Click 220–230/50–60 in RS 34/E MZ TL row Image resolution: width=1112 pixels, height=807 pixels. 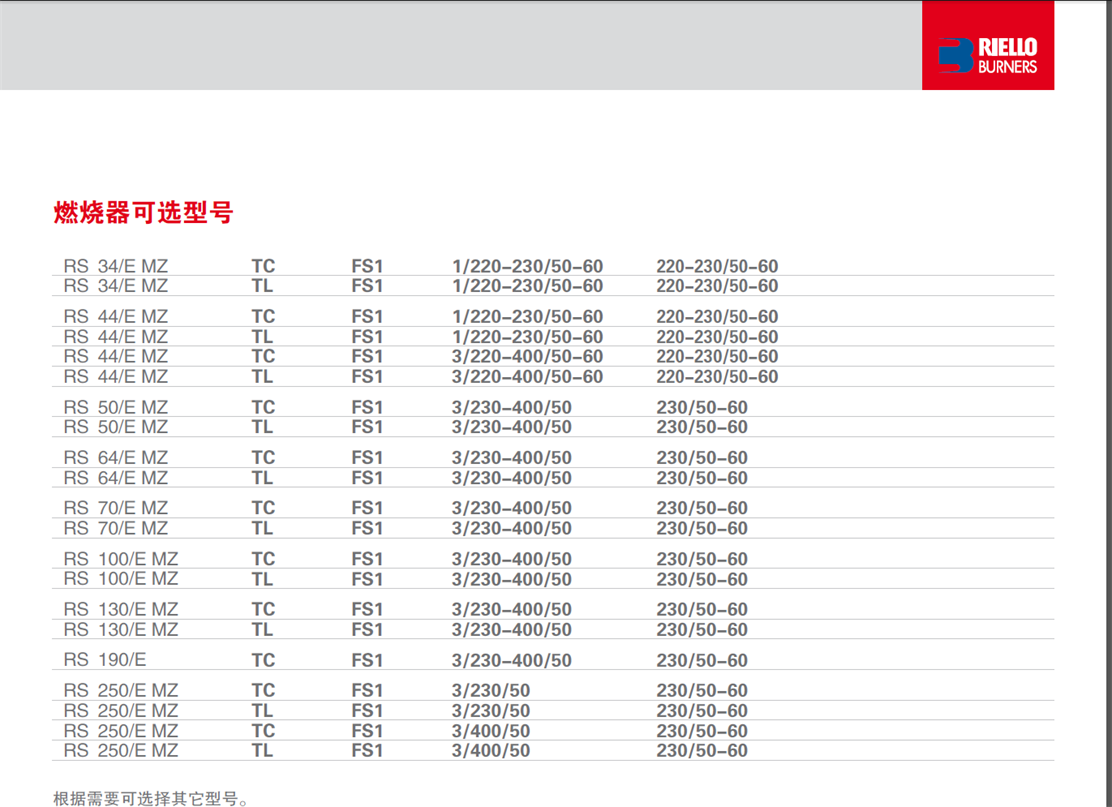click(717, 286)
